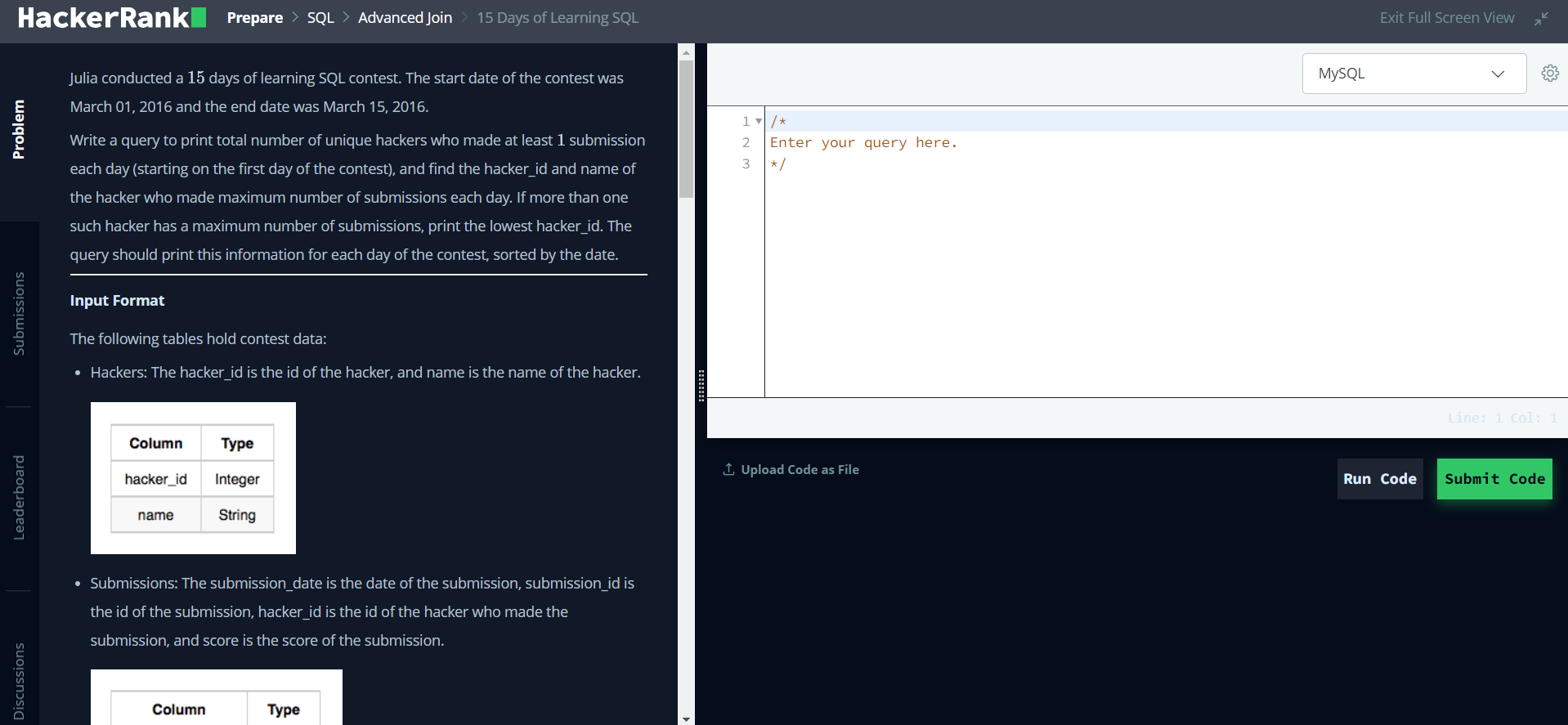The height and width of the screenshot is (725, 1568).
Task: Click the exit full screen arrows icon
Action: click(1541, 18)
